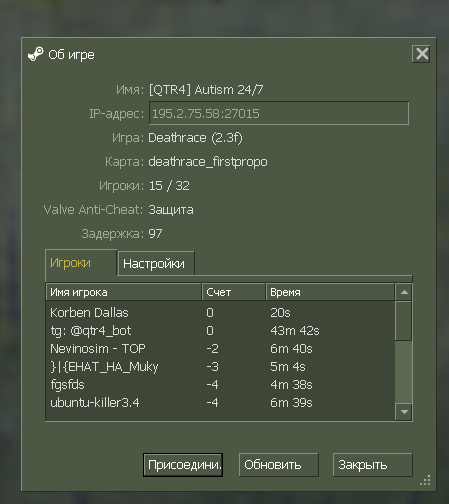Select the fgsfds player row

click(220, 385)
